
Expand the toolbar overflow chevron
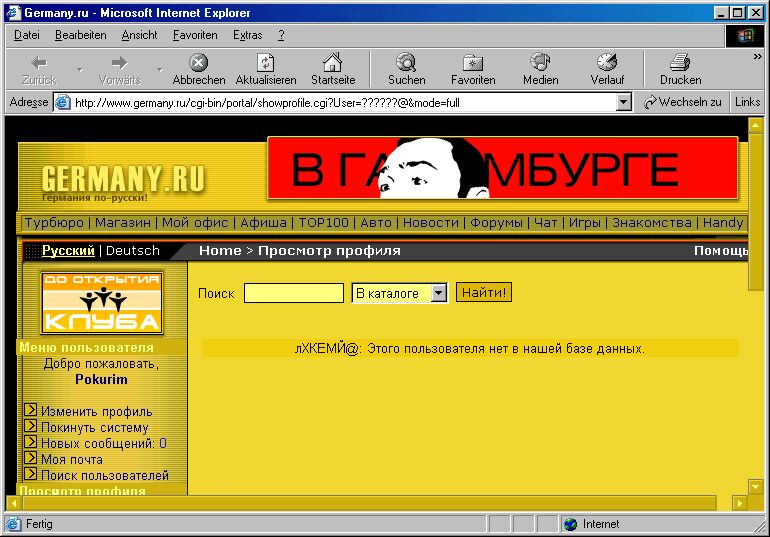coord(757,57)
